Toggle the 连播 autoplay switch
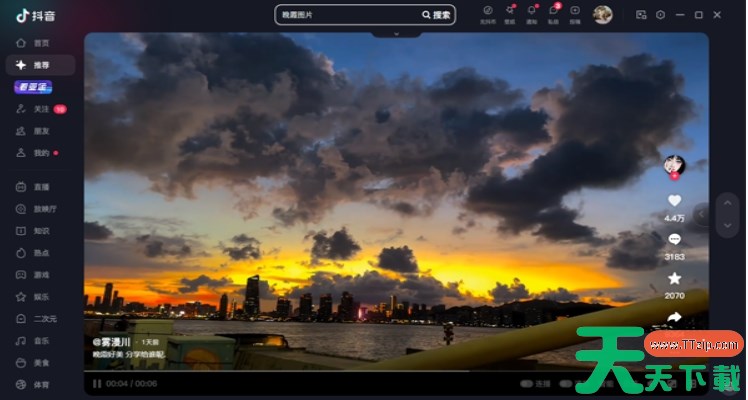 click(x=526, y=384)
